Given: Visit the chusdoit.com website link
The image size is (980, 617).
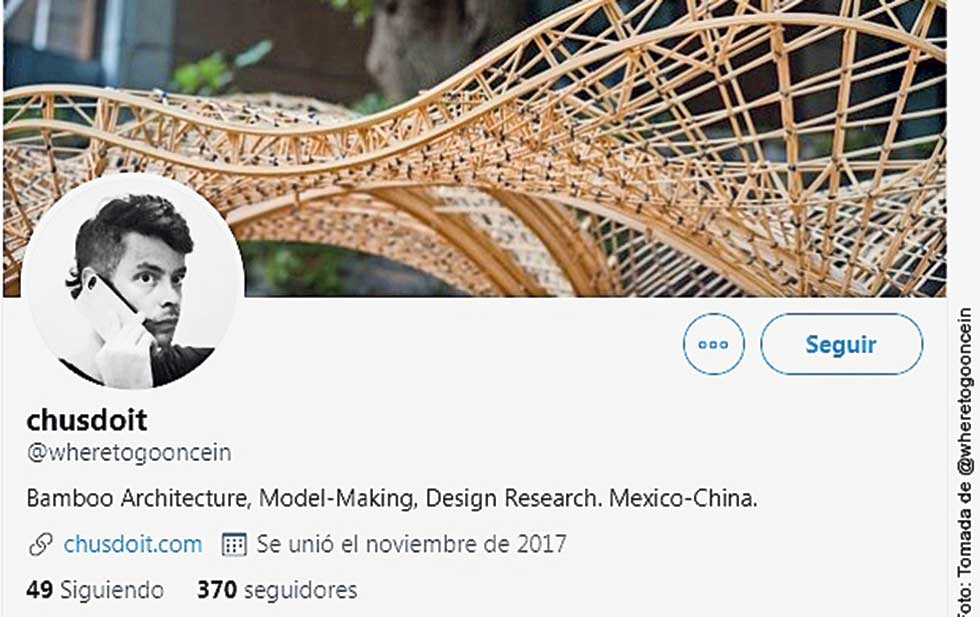Looking at the screenshot, I should click(x=132, y=544).
